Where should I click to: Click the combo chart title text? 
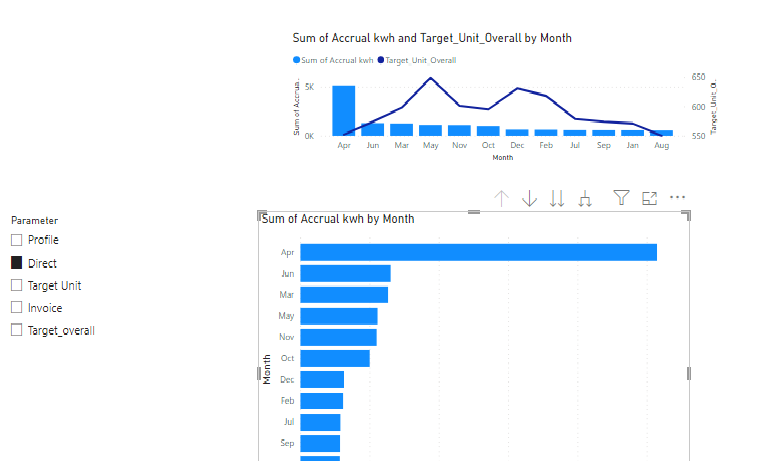[432, 38]
